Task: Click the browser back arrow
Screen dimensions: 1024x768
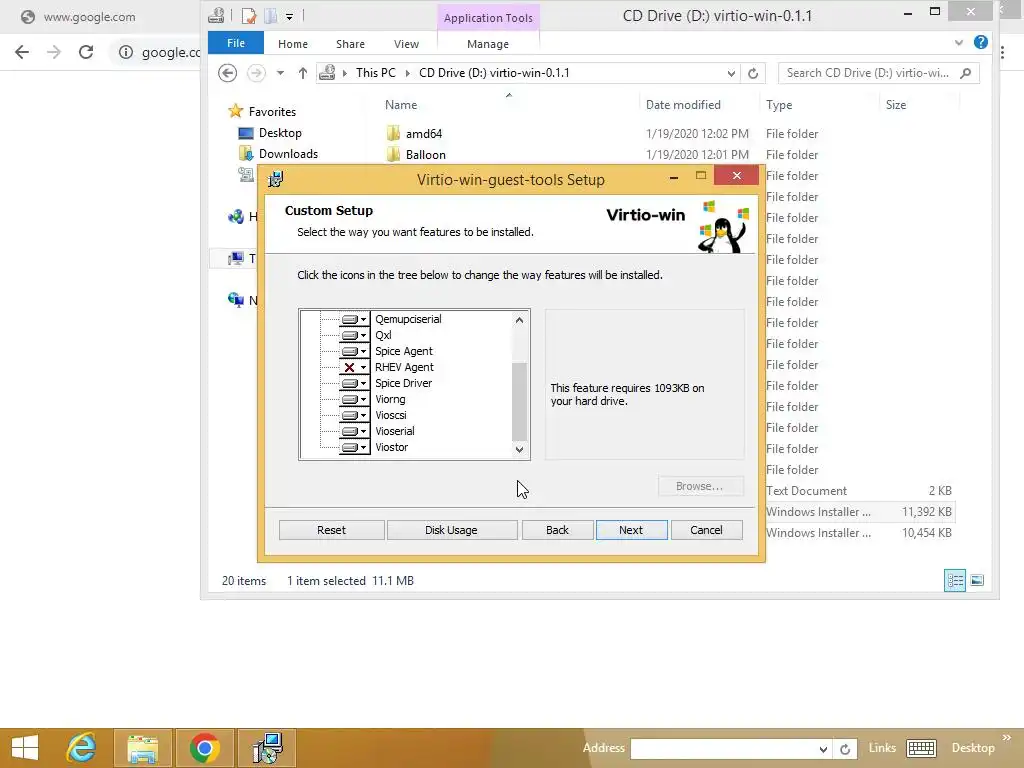Action: (x=22, y=52)
